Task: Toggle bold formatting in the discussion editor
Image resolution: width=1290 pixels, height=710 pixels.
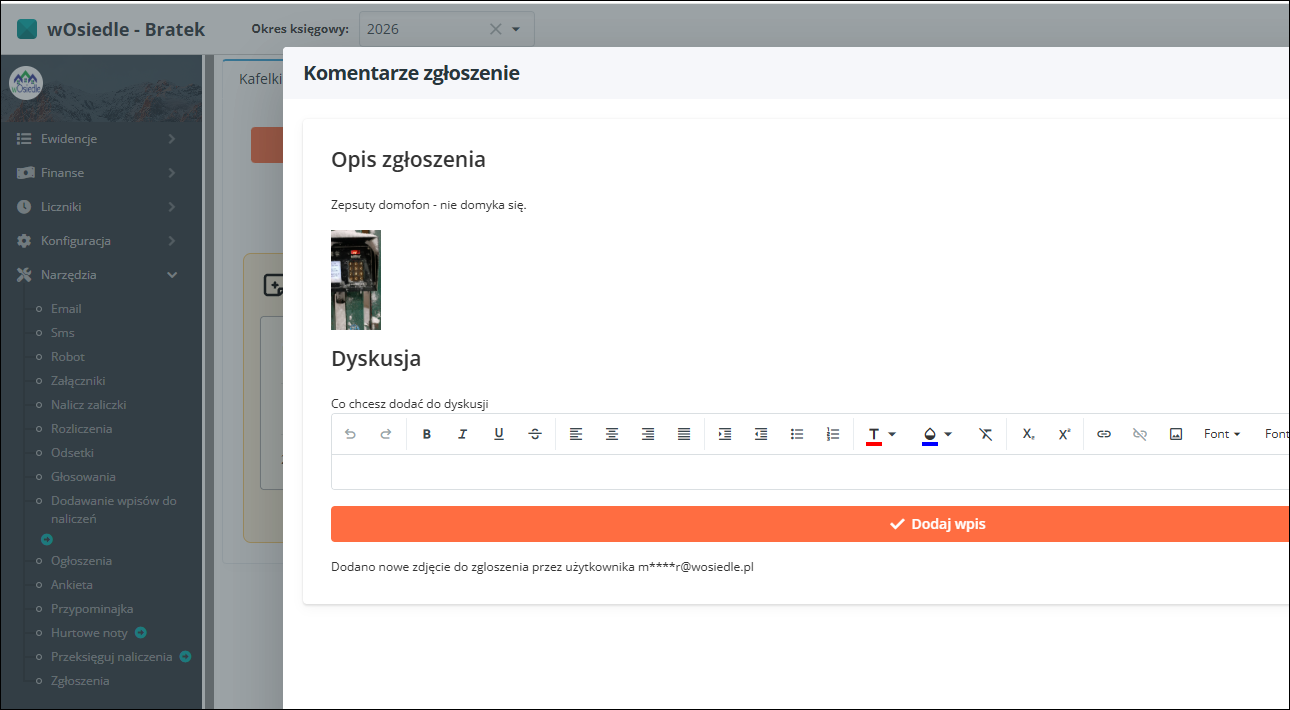Action: [x=427, y=433]
